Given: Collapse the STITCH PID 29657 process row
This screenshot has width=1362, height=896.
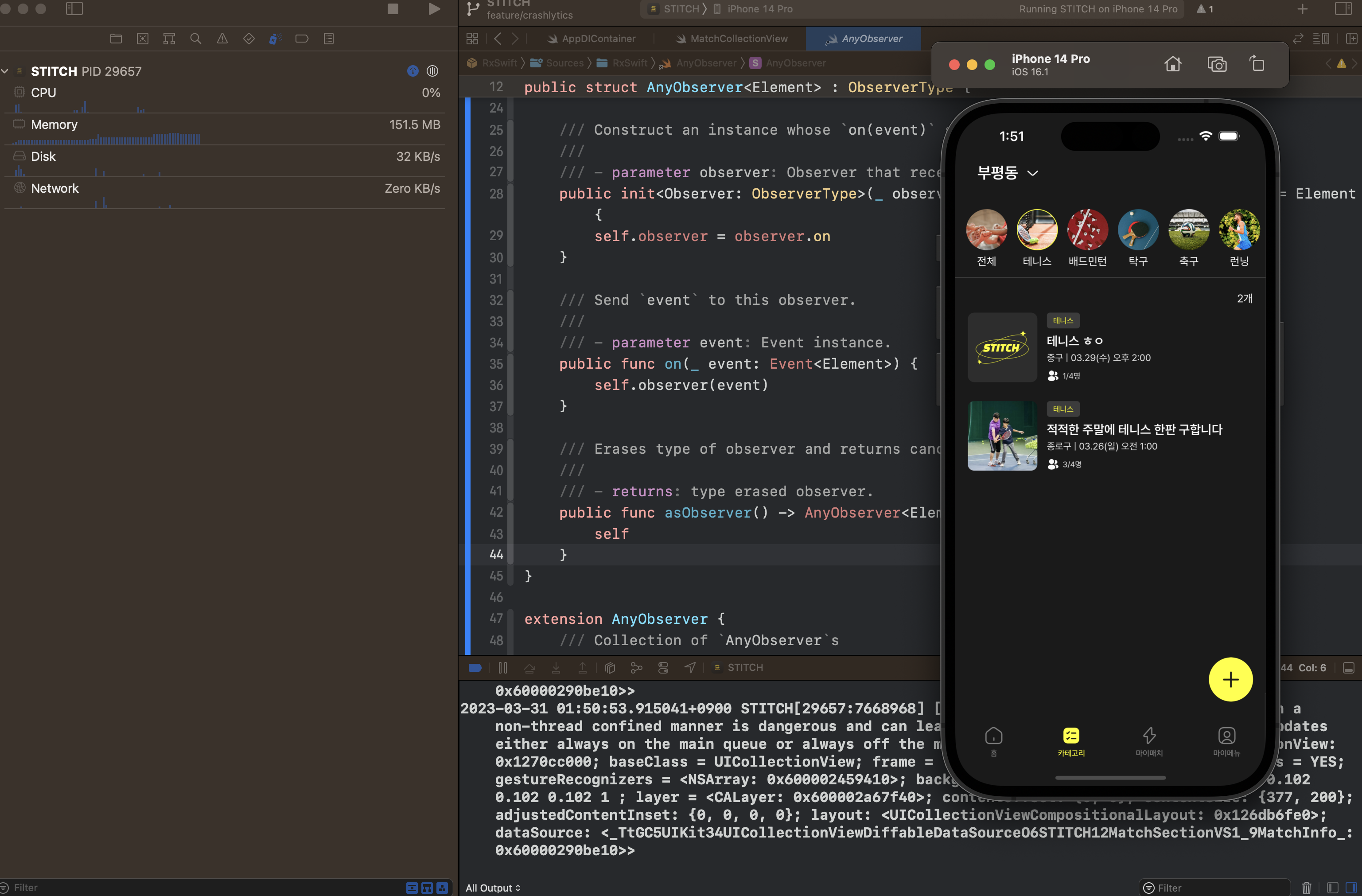Looking at the screenshot, I should click(x=5, y=71).
